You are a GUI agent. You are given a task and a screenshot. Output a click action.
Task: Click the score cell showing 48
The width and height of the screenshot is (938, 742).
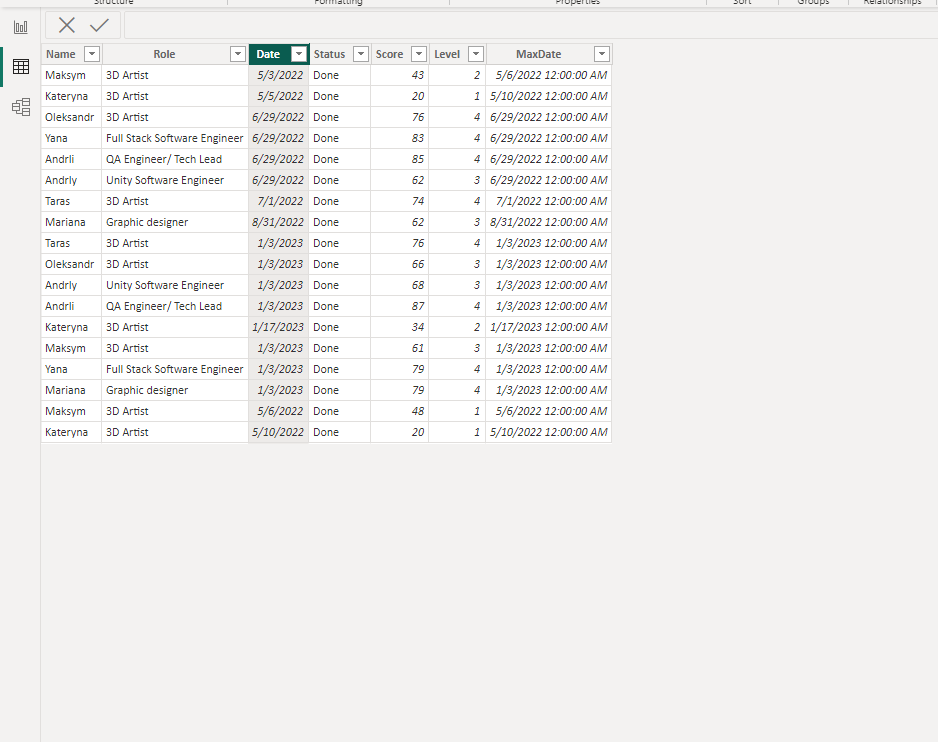[400, 411]
